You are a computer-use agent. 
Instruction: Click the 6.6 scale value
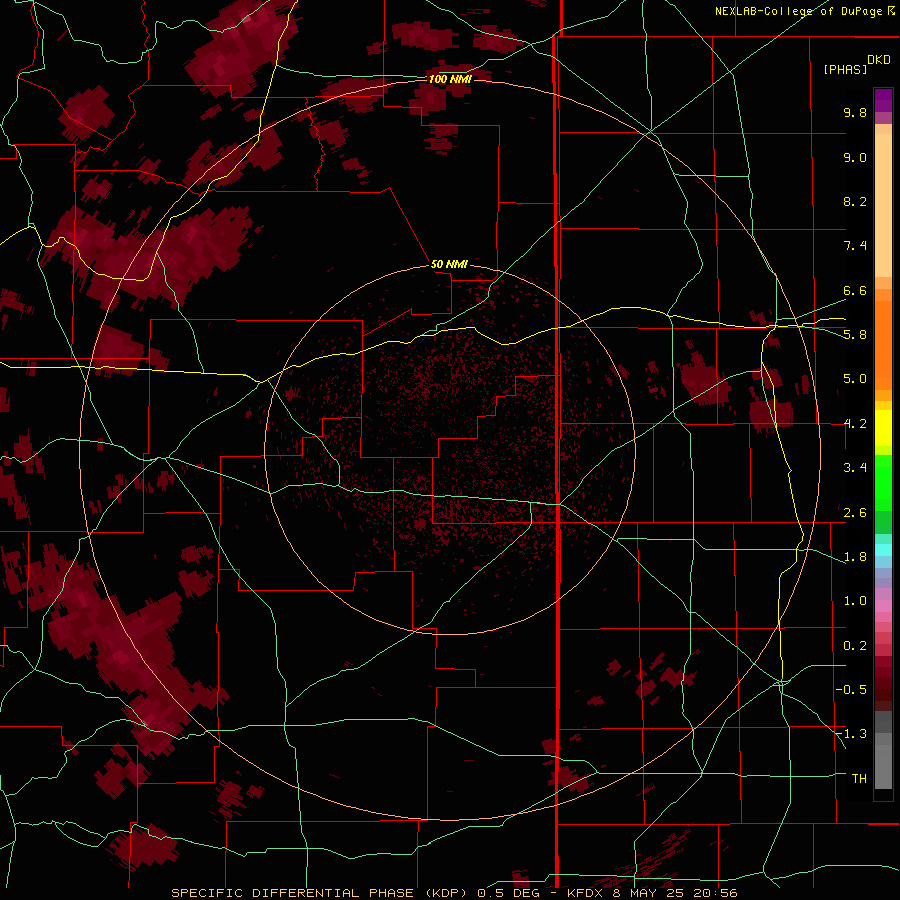click(855, 290)
